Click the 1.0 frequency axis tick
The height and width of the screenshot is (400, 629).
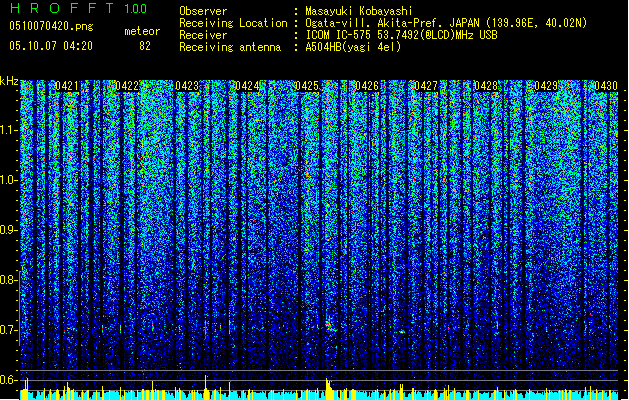pyautogui.click(x=9, y=180)
